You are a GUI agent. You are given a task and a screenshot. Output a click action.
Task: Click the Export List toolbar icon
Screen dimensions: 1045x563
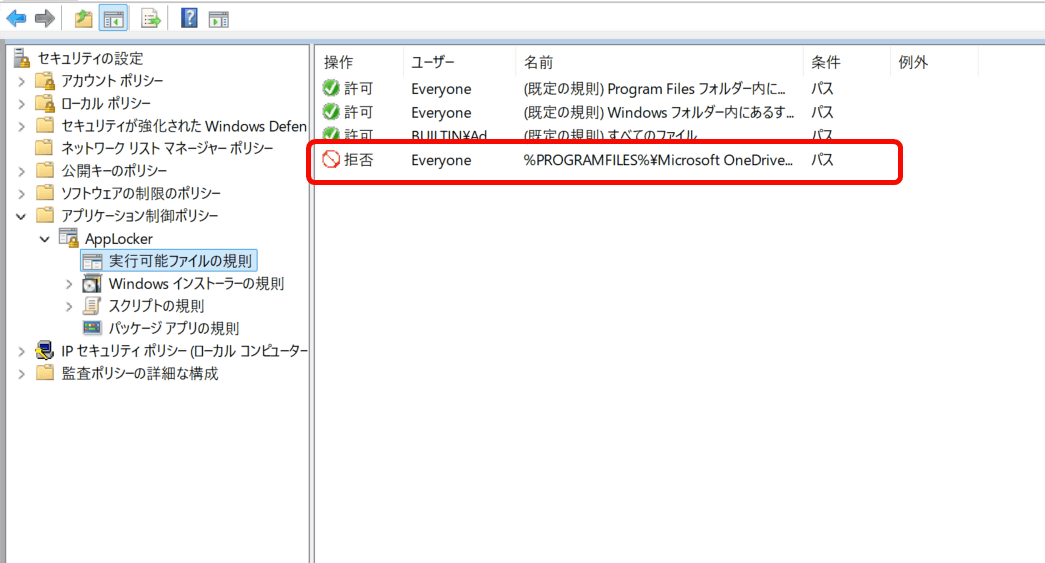150,18
